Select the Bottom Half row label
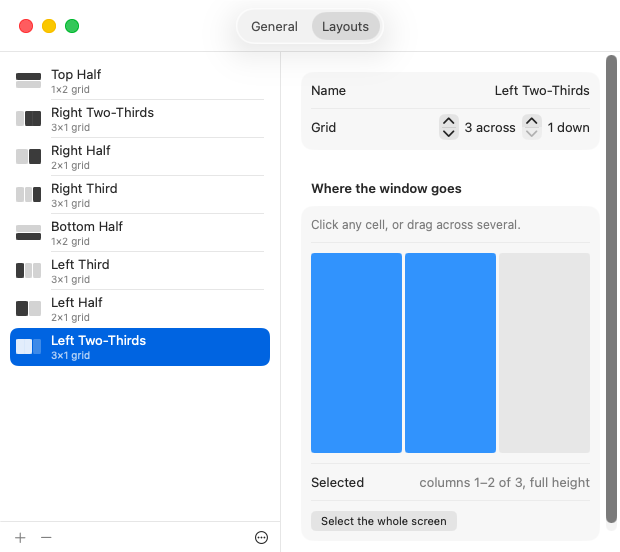 87,226
